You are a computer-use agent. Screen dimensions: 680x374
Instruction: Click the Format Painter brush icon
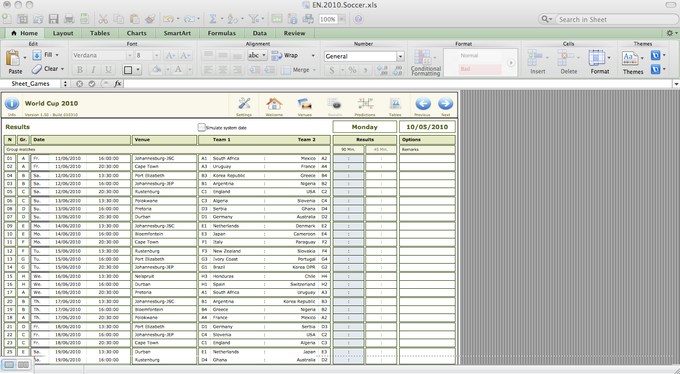pyautogui.click(x=150, y=19)
